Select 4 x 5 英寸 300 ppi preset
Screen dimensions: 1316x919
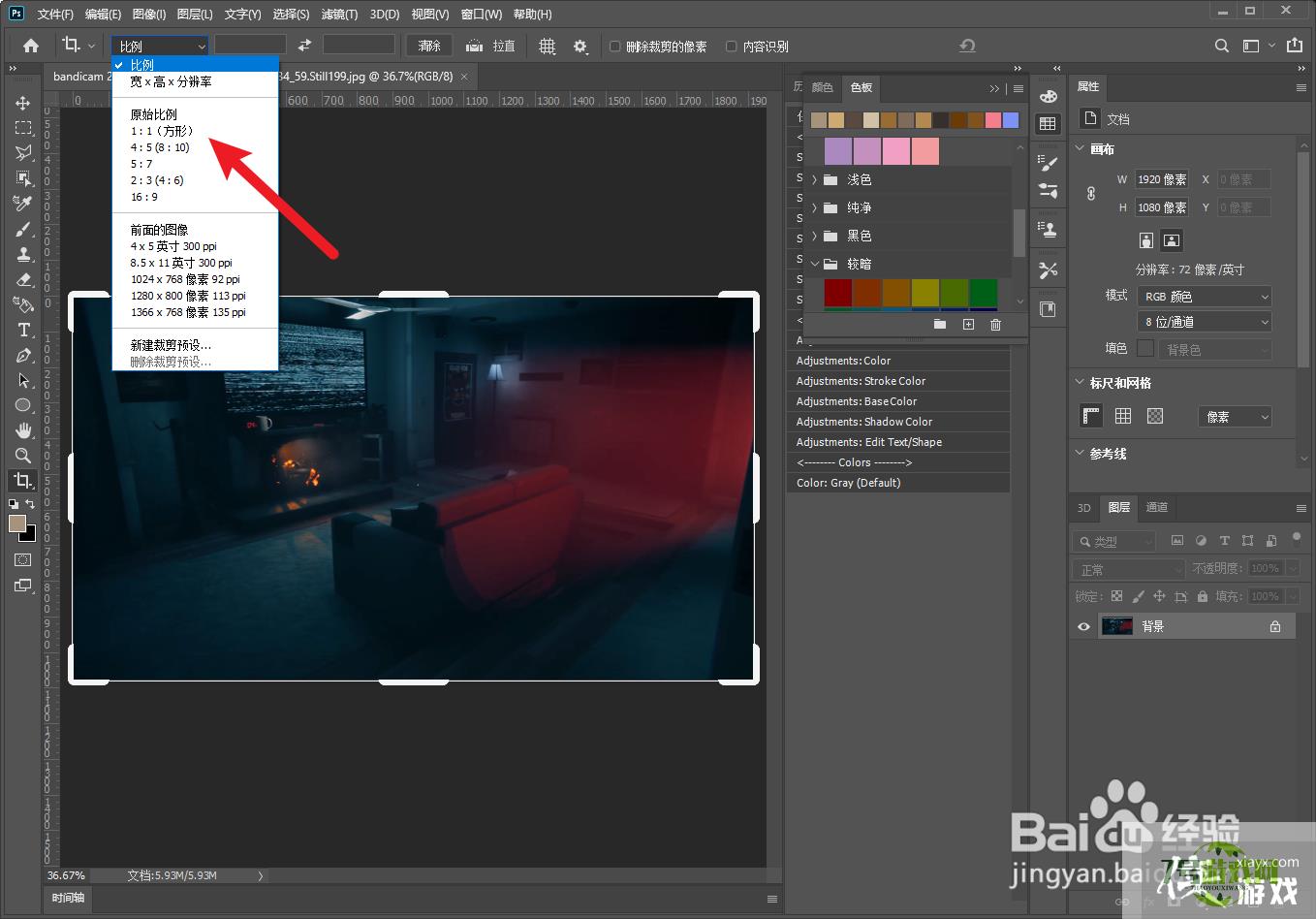pos(173,246)
